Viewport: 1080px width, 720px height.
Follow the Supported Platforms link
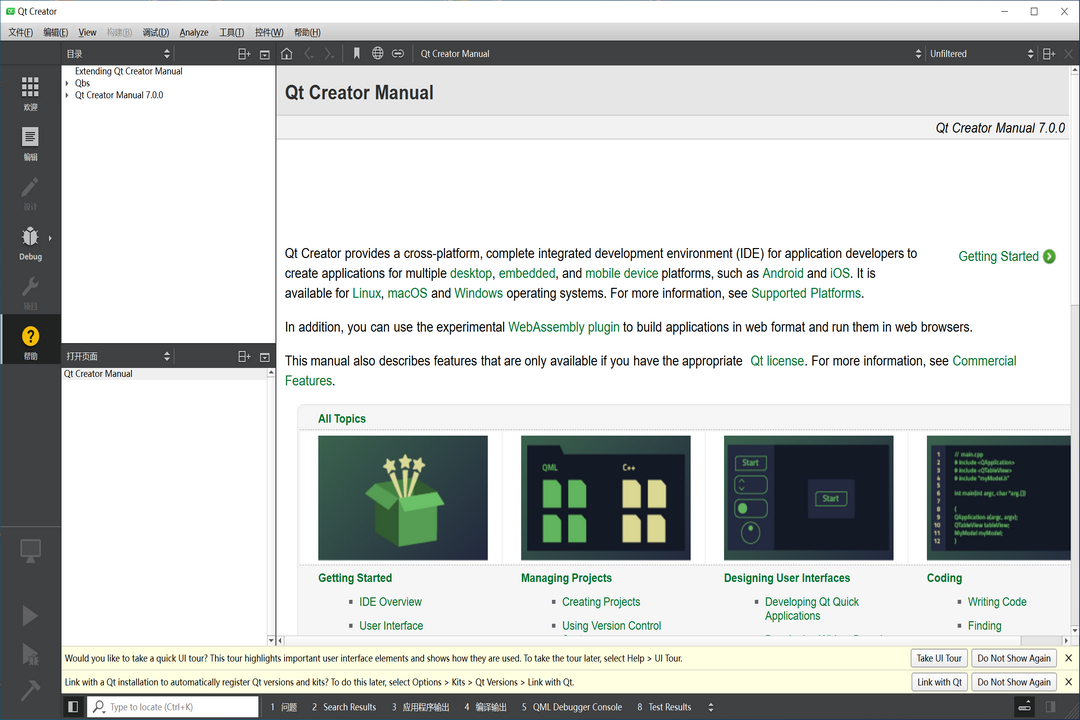[806, 293]
